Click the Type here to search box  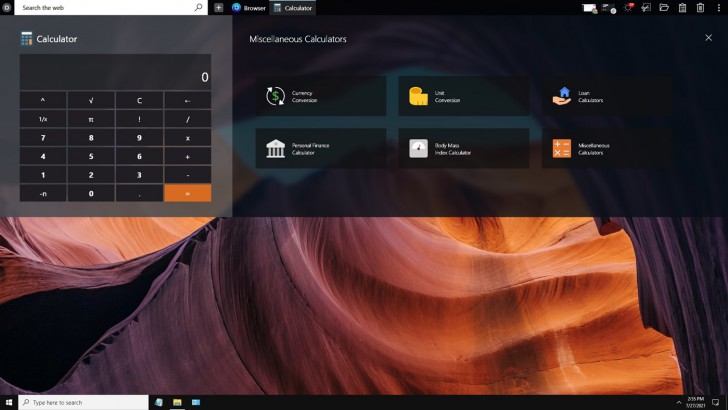coord(84,402)
